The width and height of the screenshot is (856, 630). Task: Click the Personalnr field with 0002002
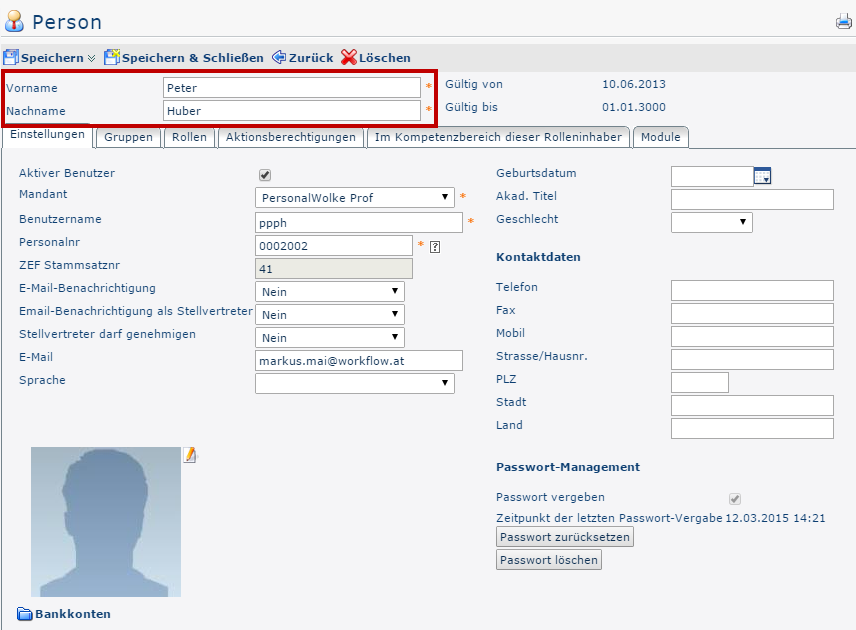click(x=334, y=246)
